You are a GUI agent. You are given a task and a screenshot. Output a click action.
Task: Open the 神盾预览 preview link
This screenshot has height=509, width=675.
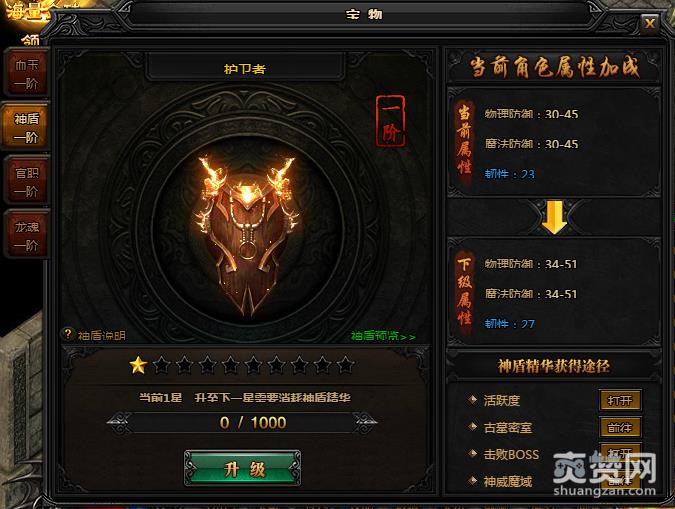383,336
